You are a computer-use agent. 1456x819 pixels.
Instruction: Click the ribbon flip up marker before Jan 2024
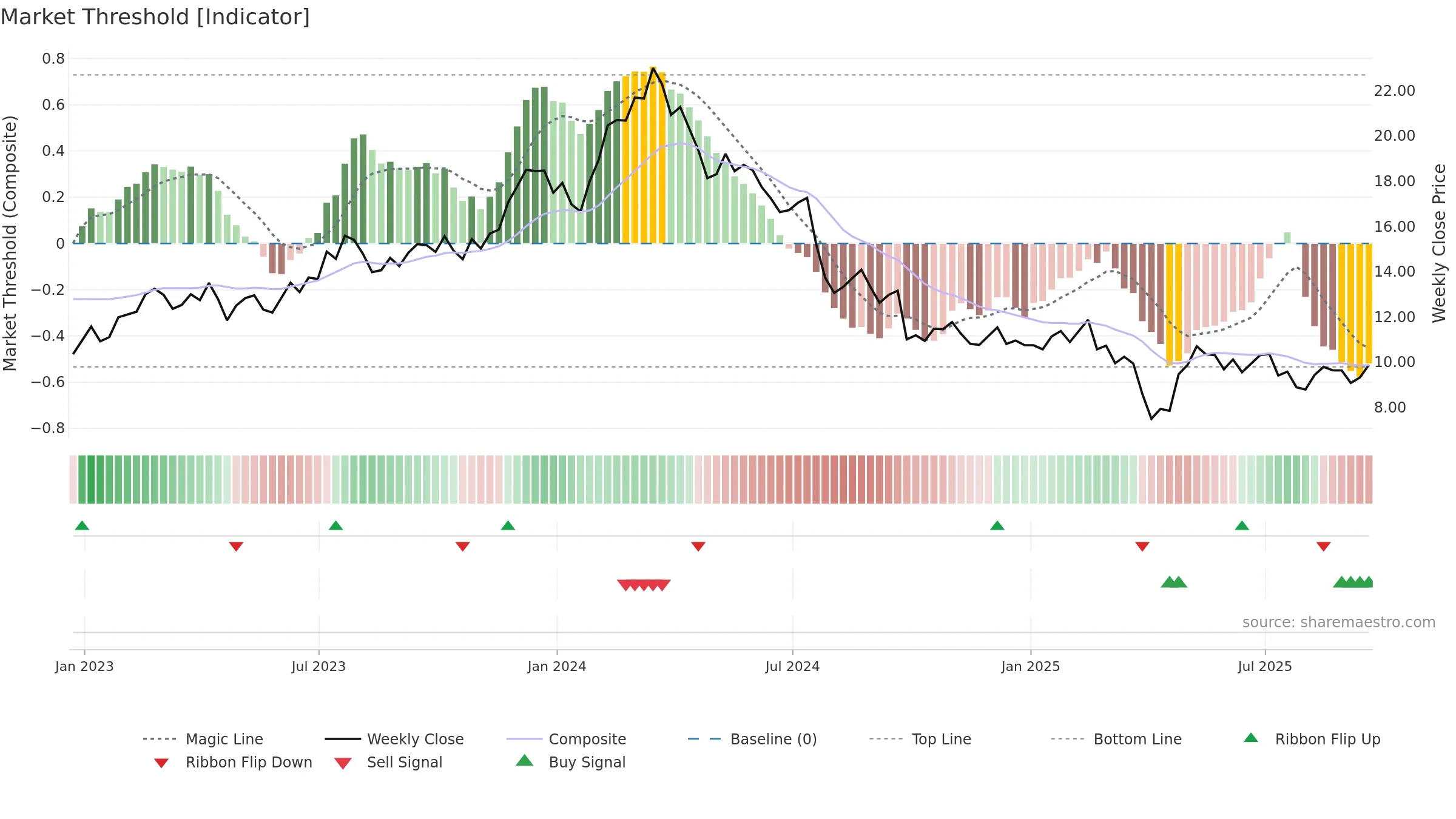coord(508,525)
